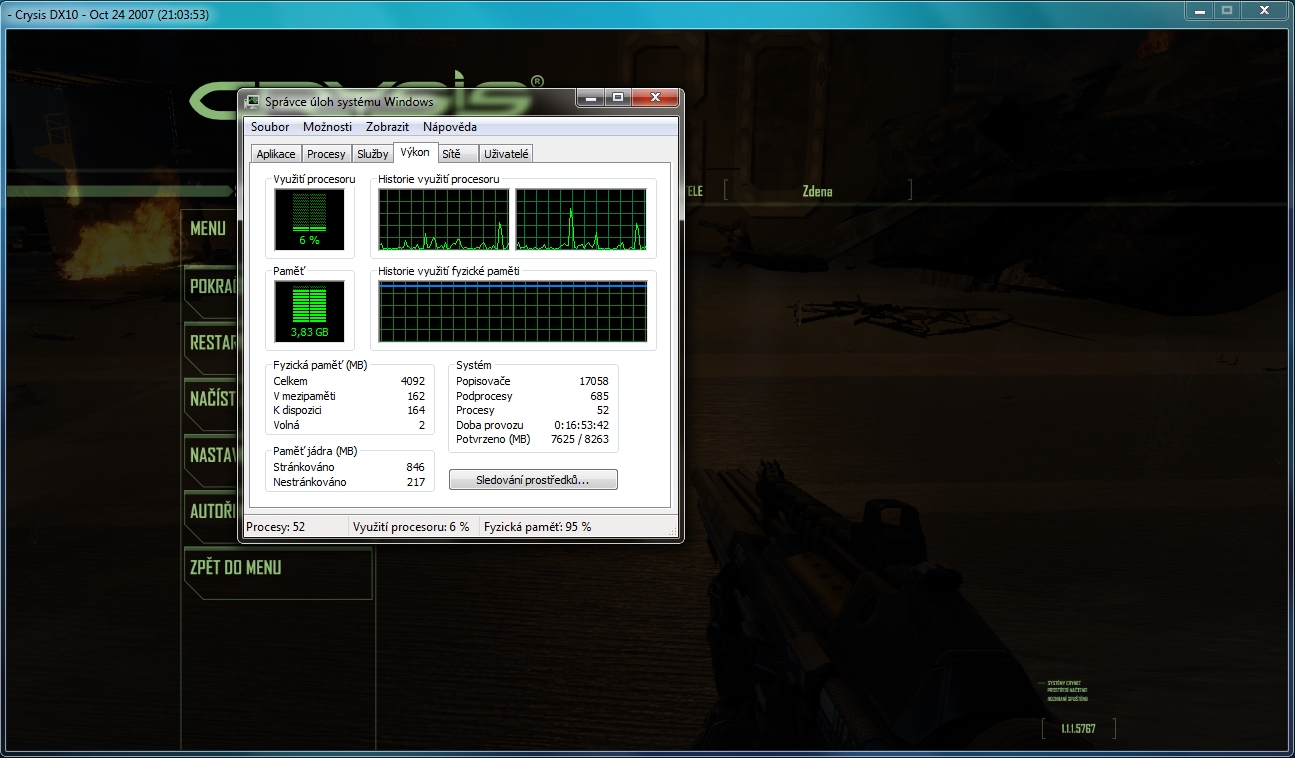This screenshot has height=758, width=1295.
Task: Click the Task Manager title bar icon
Action: [x=252, y=101]
